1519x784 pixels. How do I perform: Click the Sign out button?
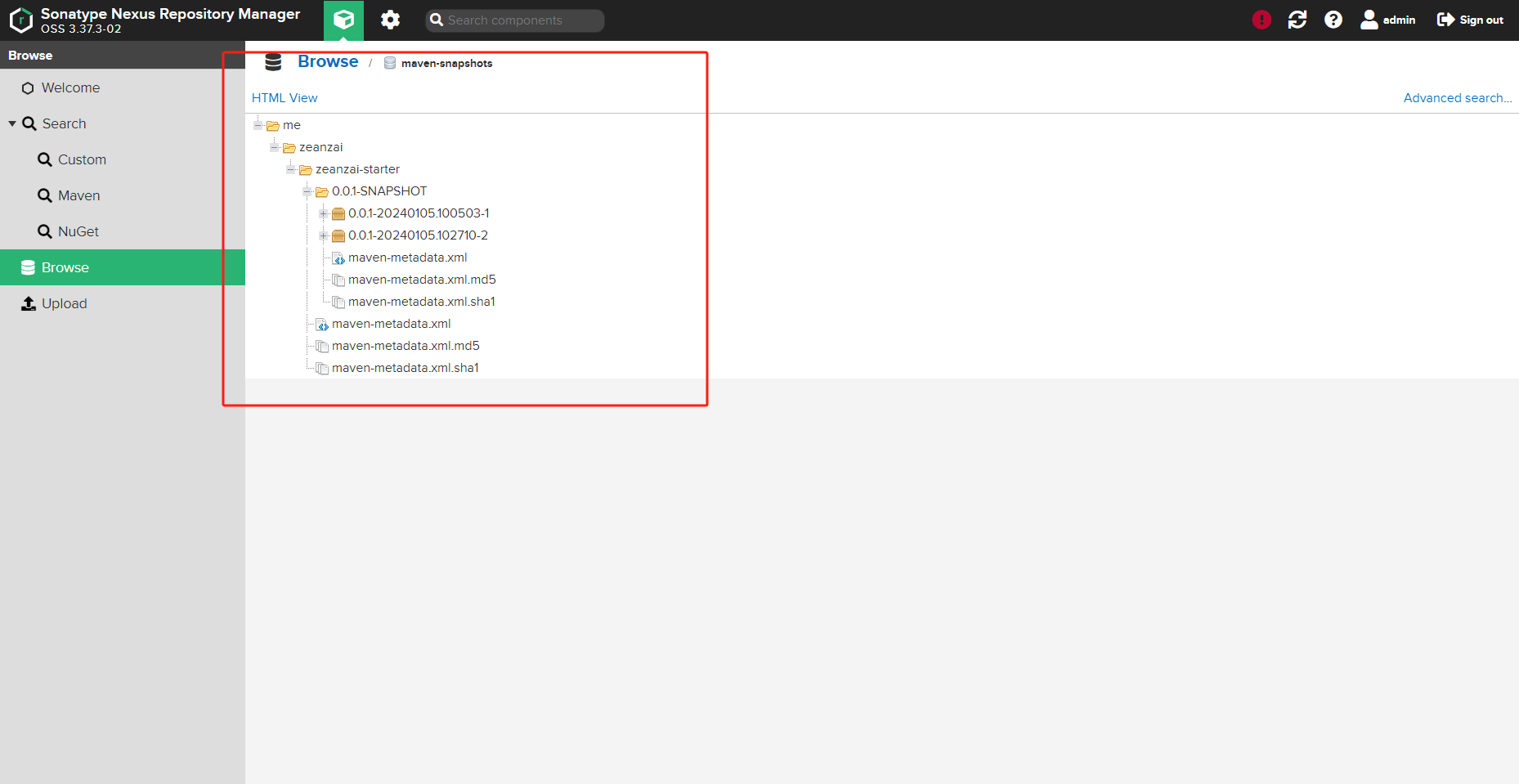point(1470,20)
